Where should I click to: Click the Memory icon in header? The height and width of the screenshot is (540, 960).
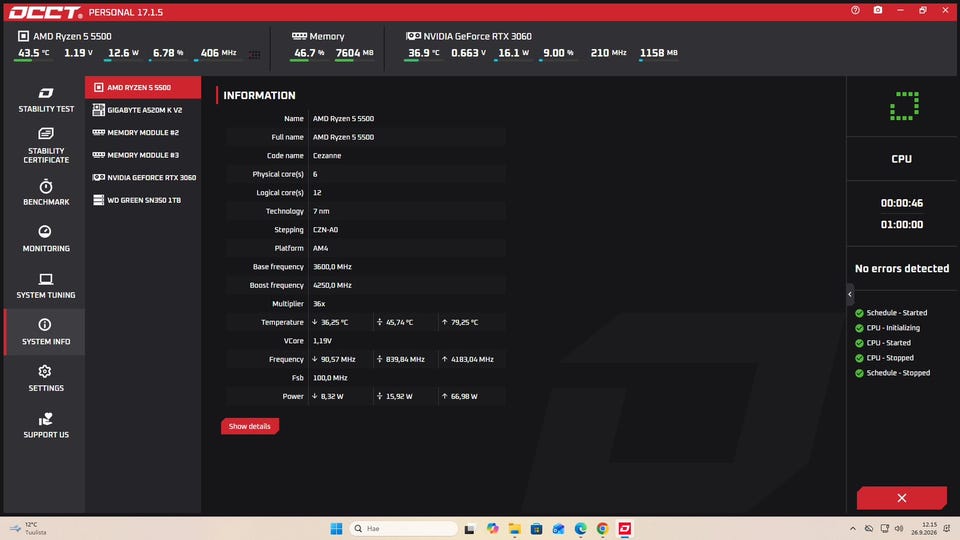[299, 36]
